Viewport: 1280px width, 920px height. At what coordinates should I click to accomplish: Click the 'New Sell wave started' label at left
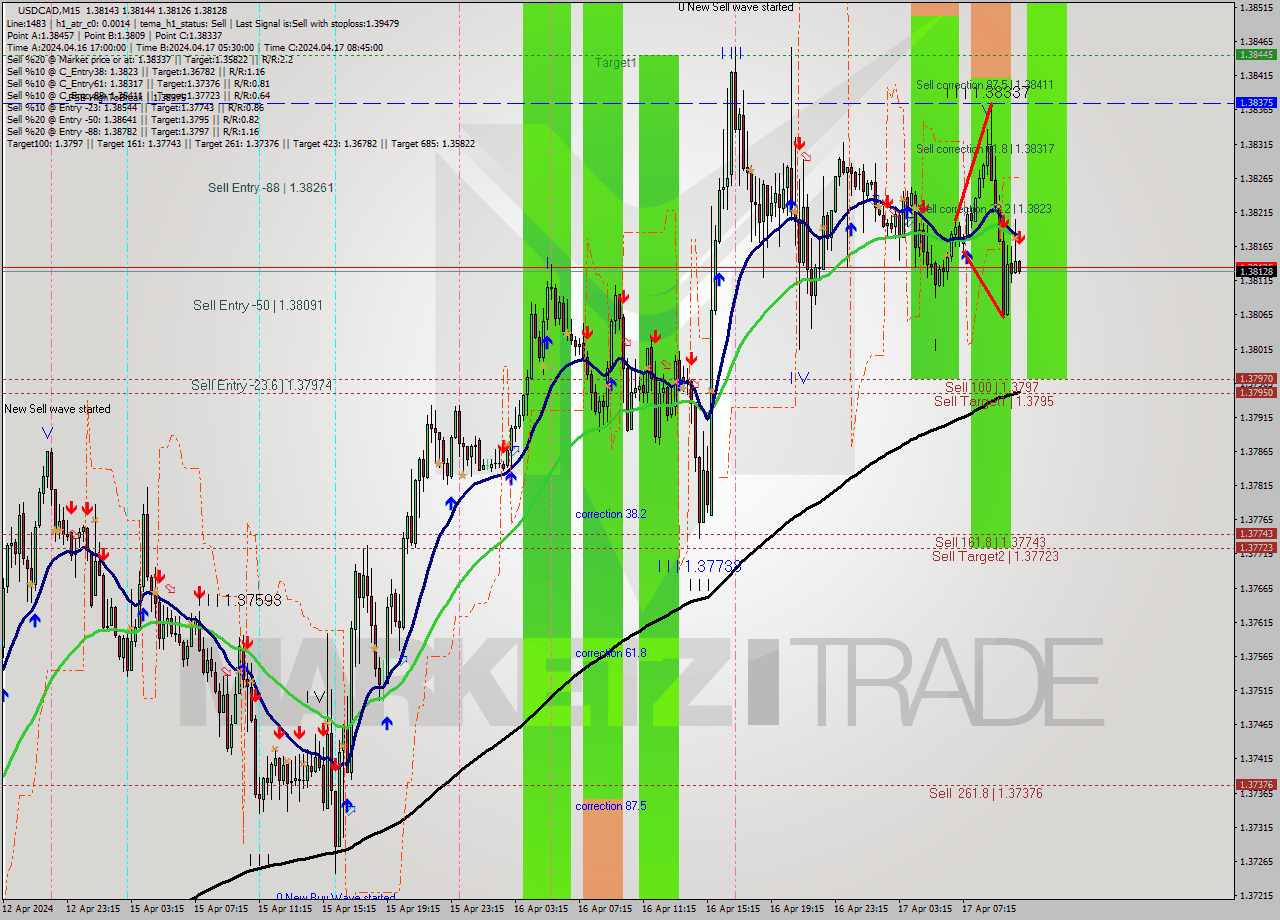pyautogui.click(x=57, y=409)
